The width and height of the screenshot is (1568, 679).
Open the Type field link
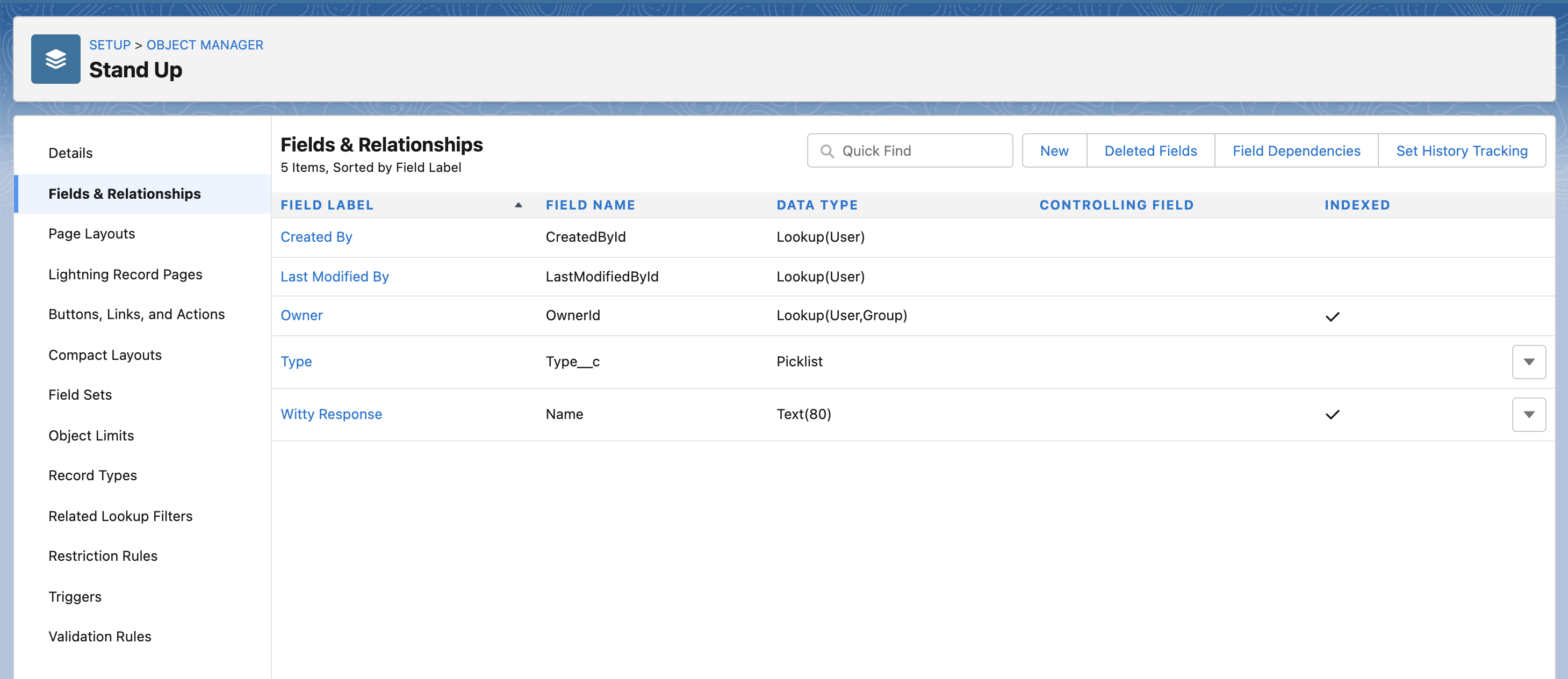click(296, 362)
